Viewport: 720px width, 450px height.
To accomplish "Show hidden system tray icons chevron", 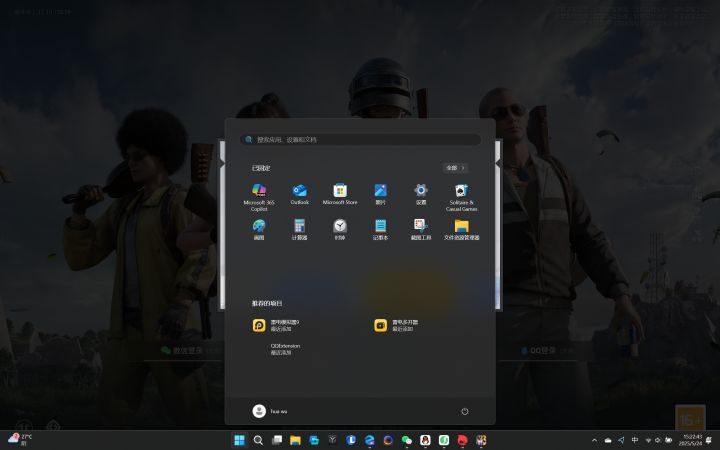I will click(x=594, y=440).
